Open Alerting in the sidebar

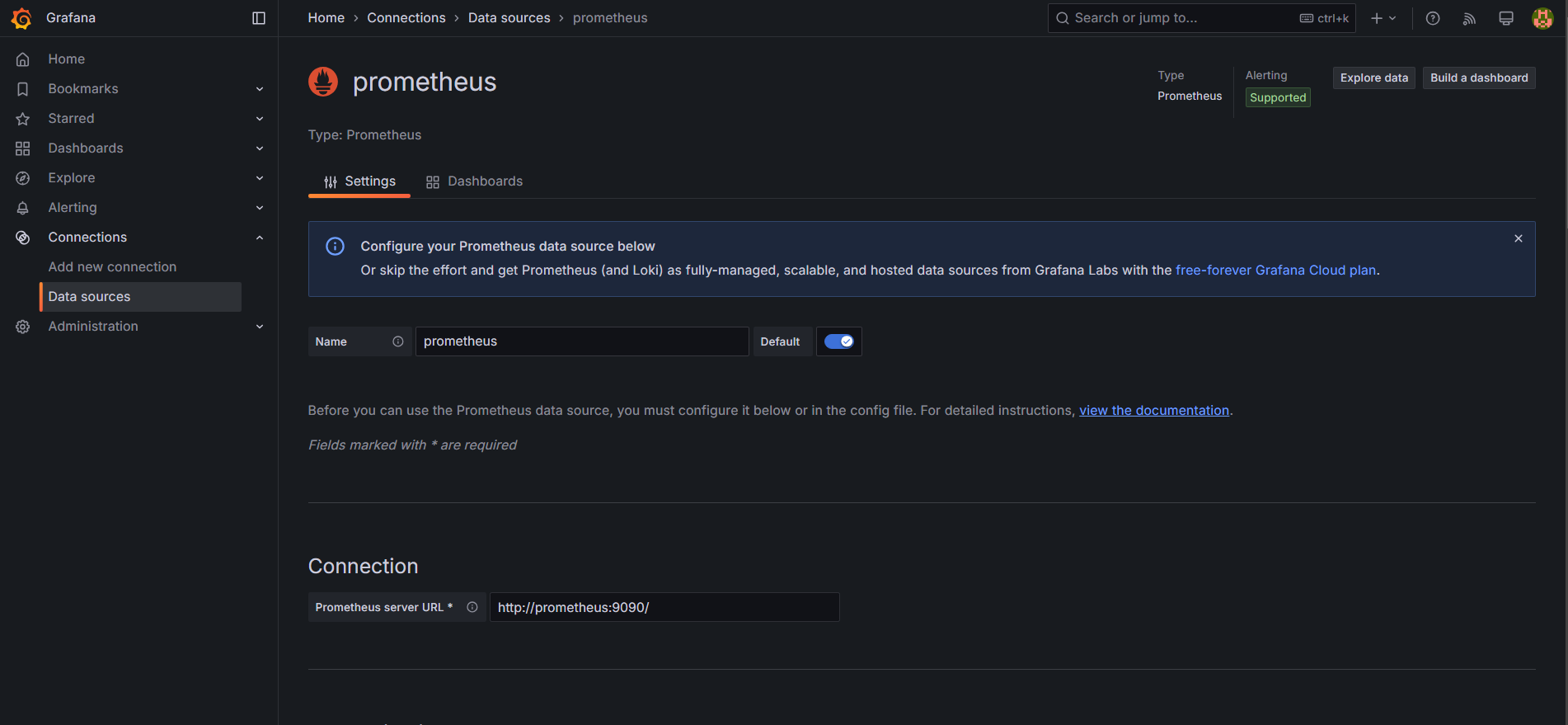(x=73, y=208)
